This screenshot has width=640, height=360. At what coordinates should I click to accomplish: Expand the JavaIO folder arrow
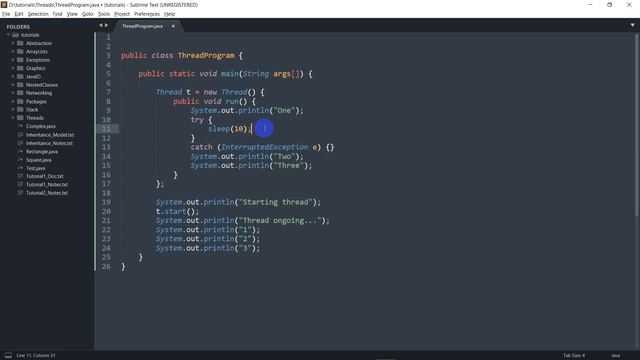tap(13, 76)
